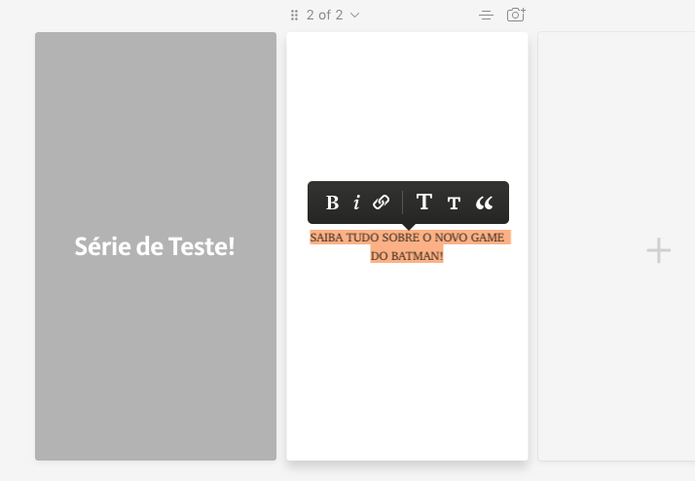Click the camera add-photo icon
This screenshot has height=481, width=695.
point(516,15)
